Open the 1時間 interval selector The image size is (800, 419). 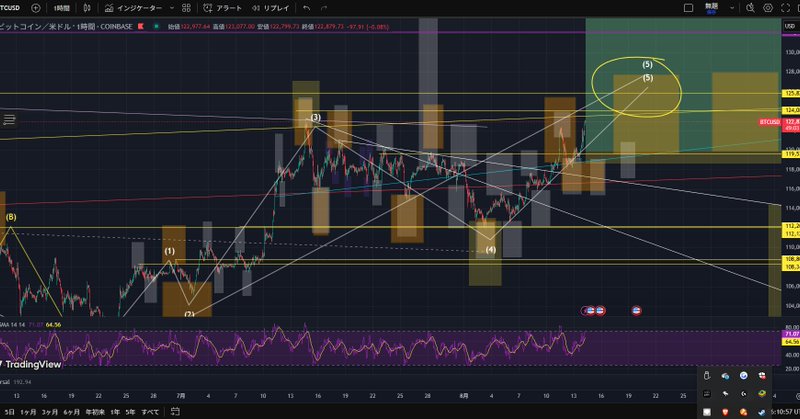62,8
